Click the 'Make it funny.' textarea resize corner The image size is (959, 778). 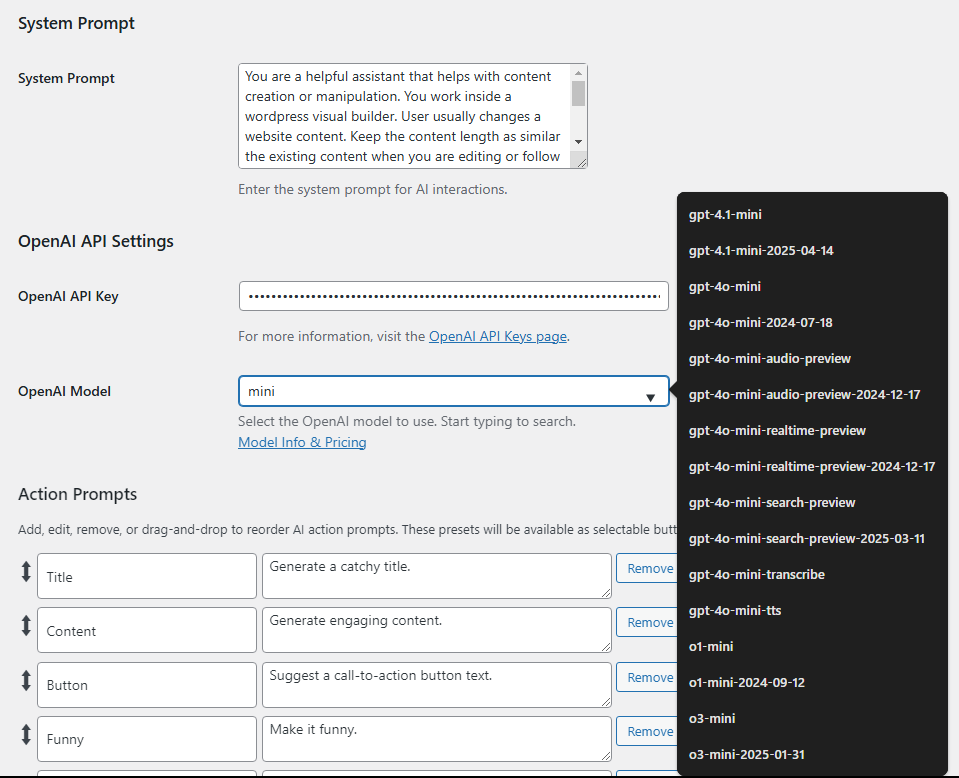coord(606,755)
